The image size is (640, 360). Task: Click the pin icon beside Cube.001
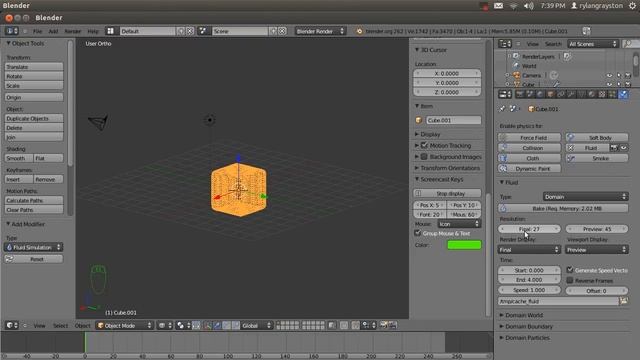(x=502, y=109)
